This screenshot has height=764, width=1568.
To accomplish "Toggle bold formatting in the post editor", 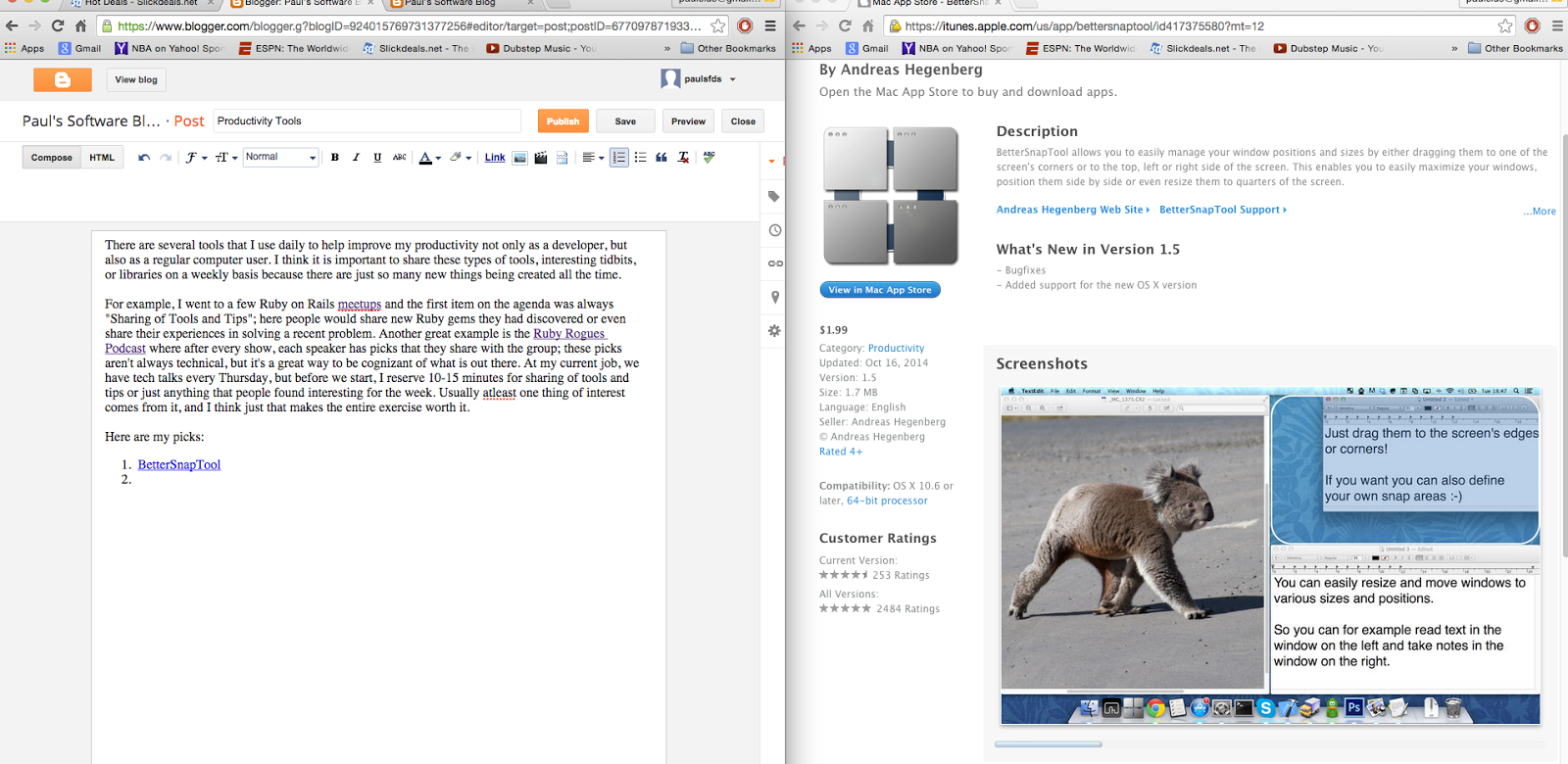I will click(335, 157).
